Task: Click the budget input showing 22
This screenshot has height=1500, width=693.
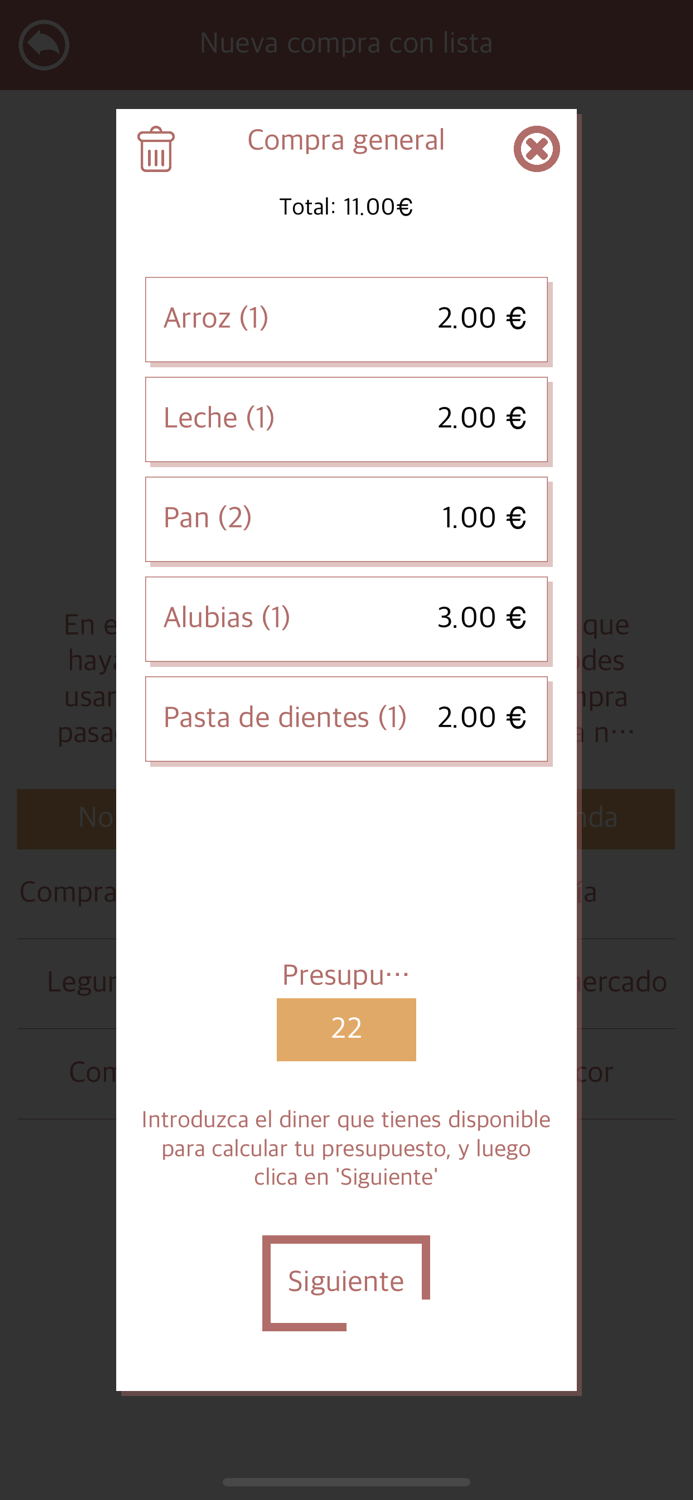Action: tap(346, 1029)
